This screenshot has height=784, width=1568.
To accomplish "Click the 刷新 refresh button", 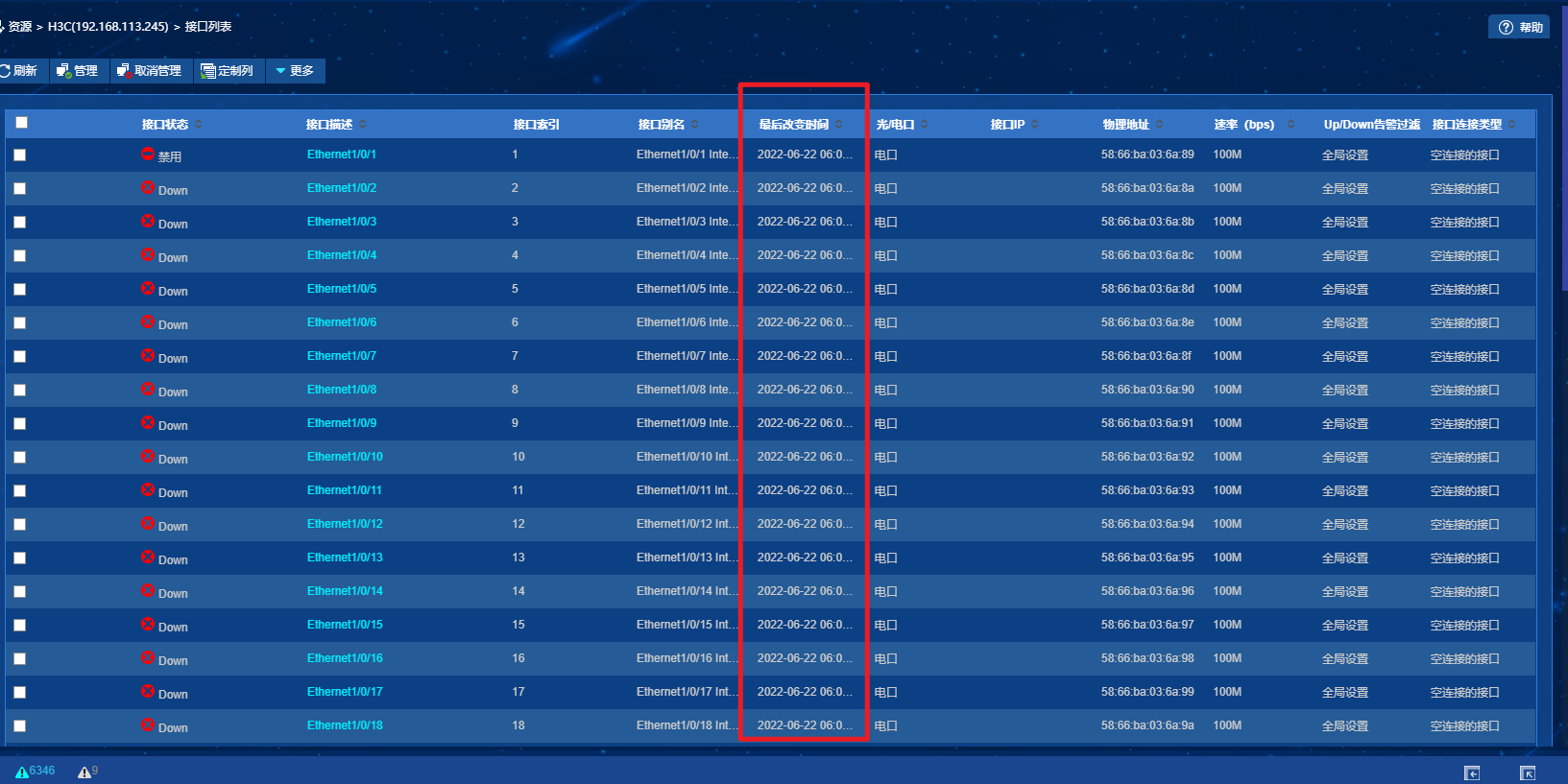I will click(x=19, y=71).
